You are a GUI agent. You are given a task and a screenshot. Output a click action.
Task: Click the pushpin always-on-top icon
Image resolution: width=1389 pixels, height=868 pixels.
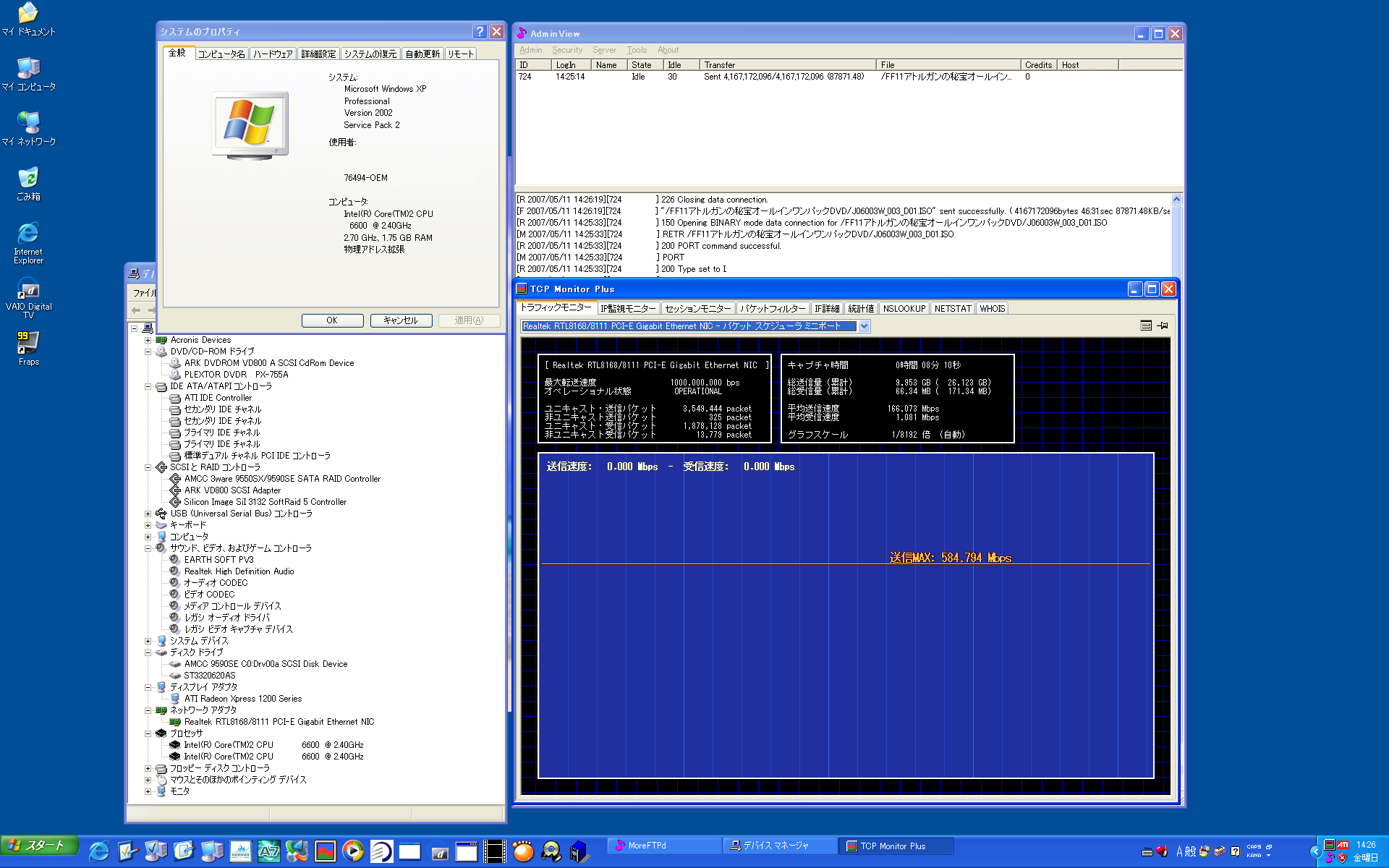tap(1163, 325)
